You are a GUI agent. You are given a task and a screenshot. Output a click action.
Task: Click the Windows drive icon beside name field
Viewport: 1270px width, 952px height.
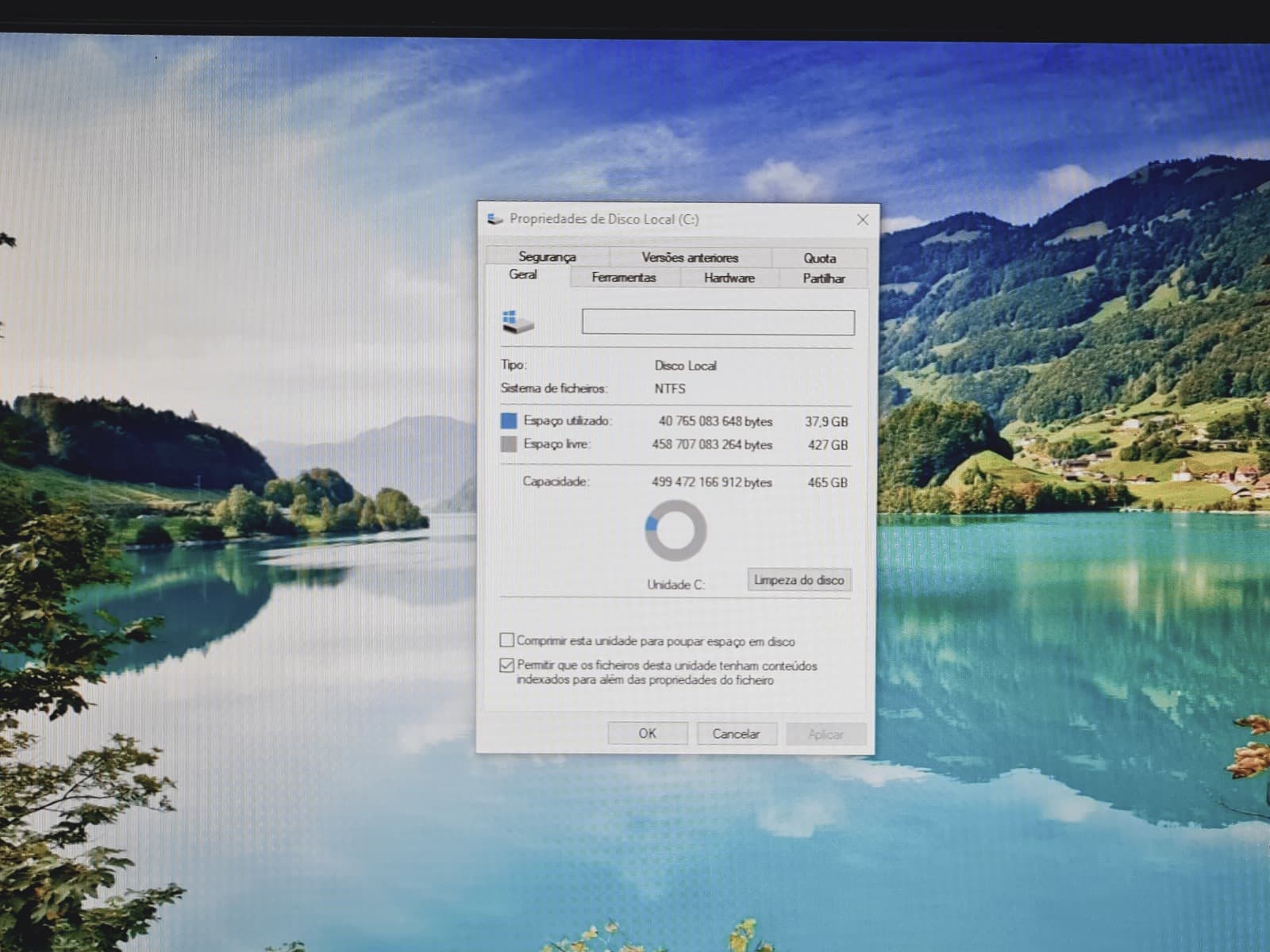coord(518,322)
